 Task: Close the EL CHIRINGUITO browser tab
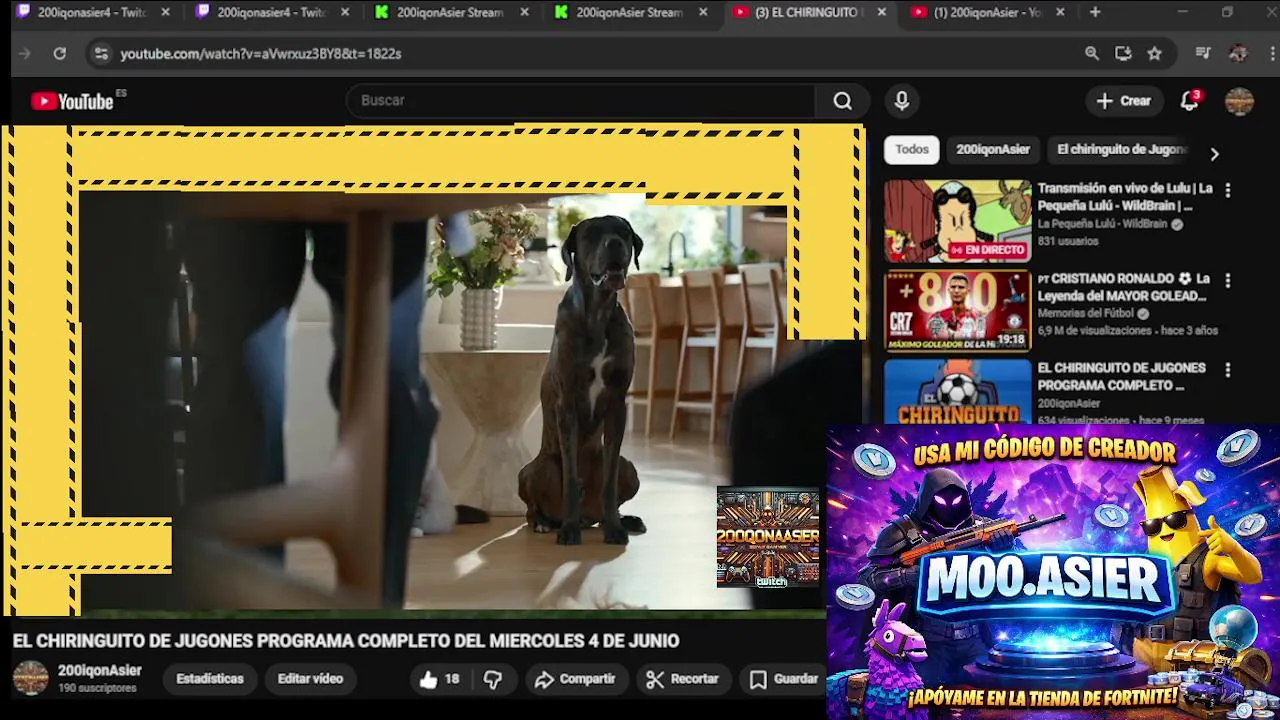[x=881, y=12]
